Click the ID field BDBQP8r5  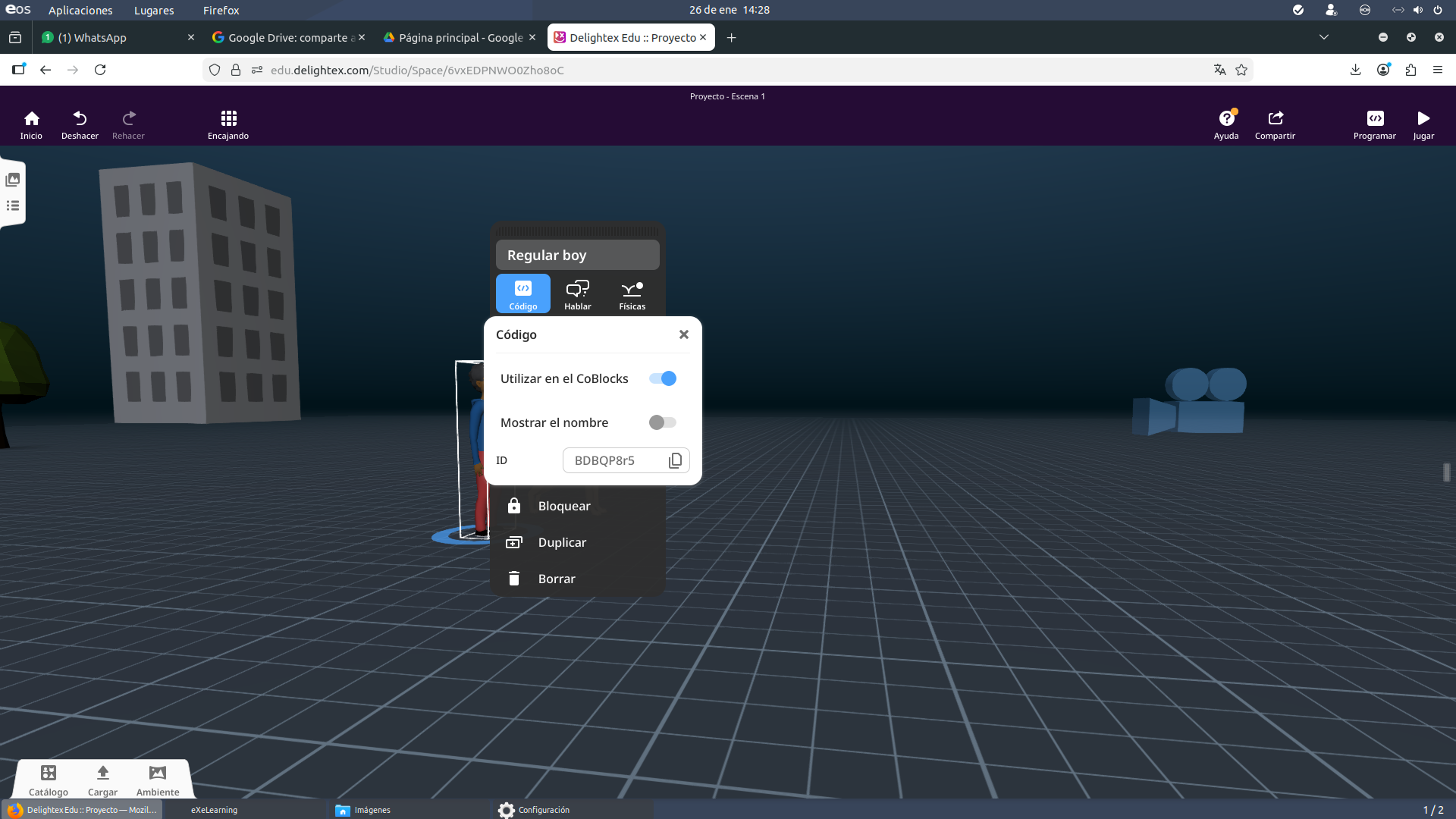614,460
